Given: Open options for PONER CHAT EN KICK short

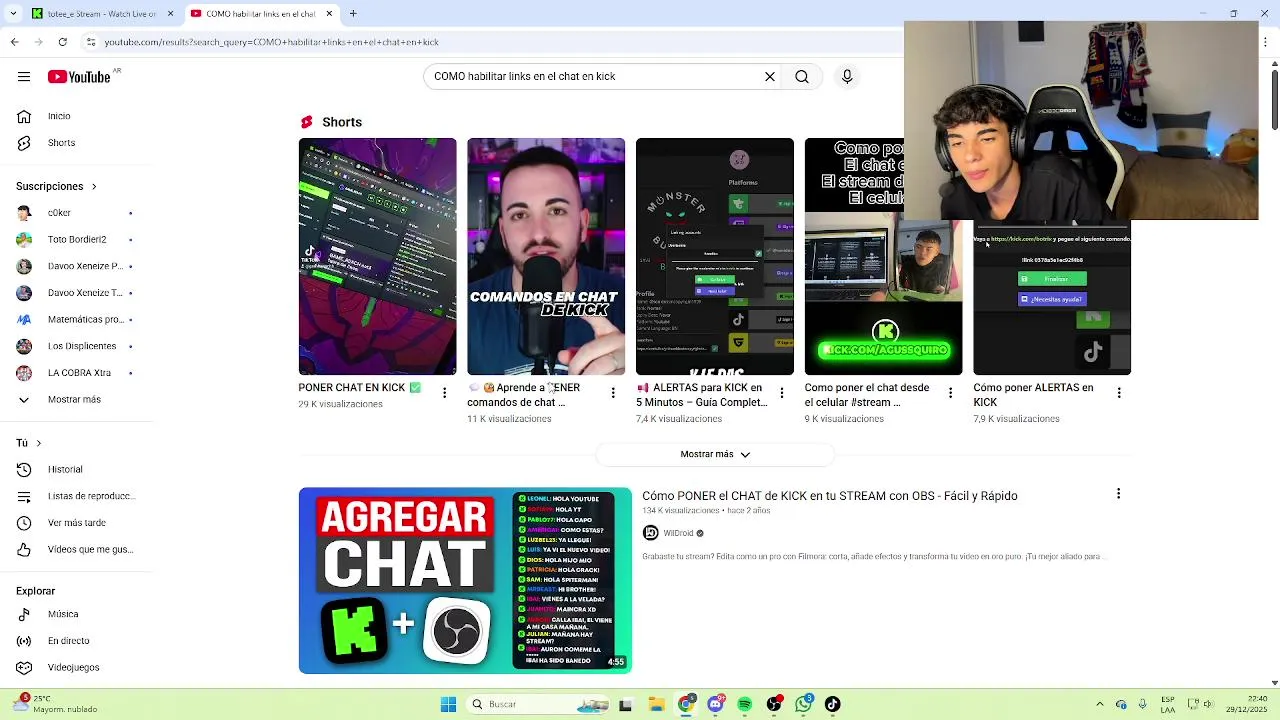Looking at the screenshot, I should [x=445, y=393].
